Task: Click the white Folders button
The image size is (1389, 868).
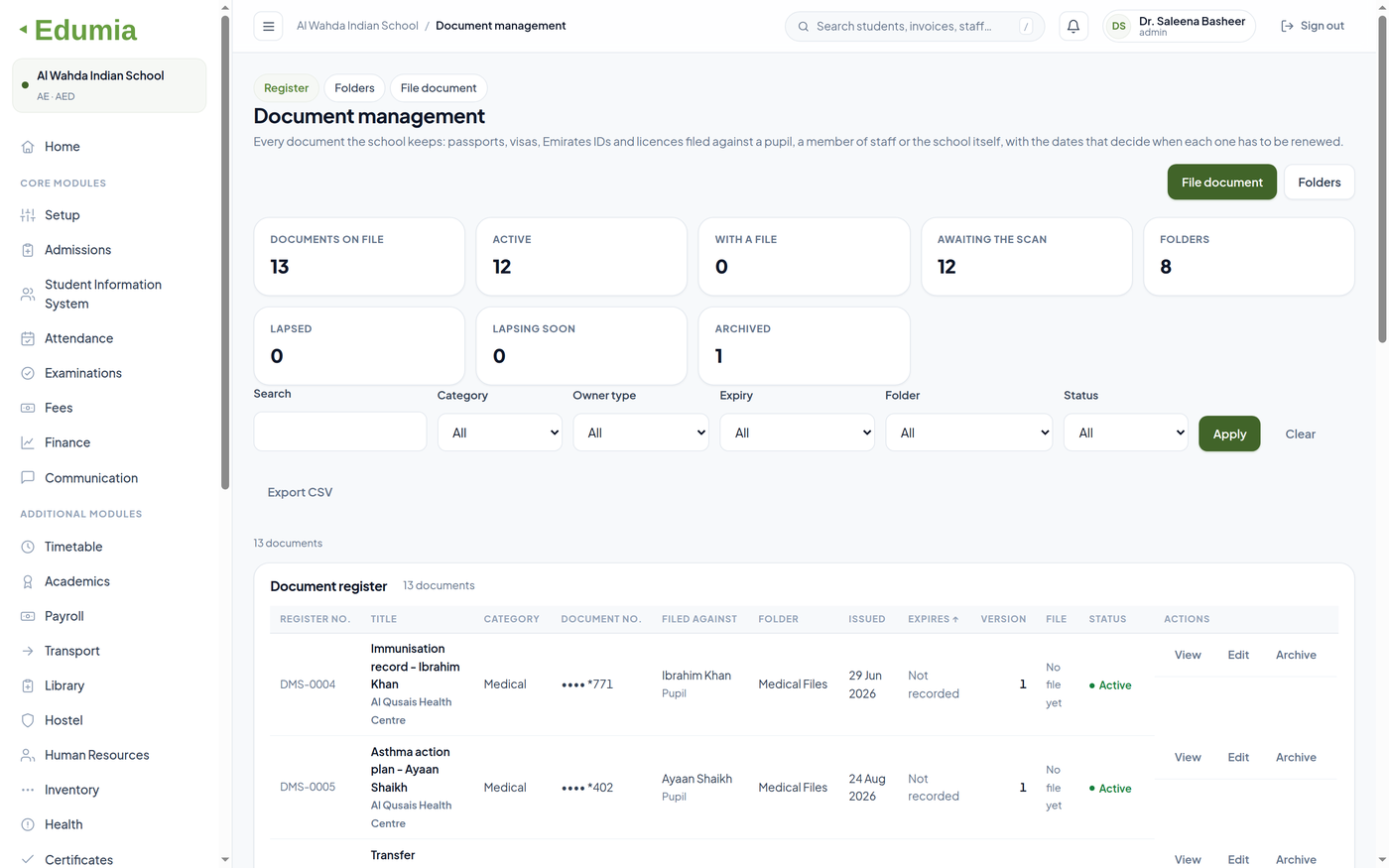Action: [1319, 183]
